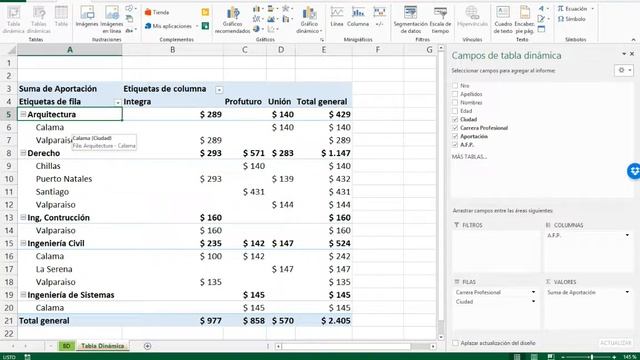Click the Imágenes en línea icon
The width and height of the screenshot is (640, 360).
112,20
